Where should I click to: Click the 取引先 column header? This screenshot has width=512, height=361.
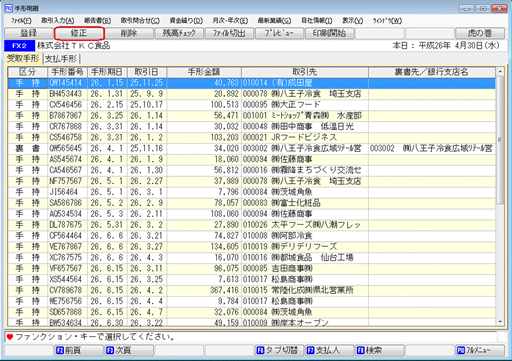(x=305, y=72)
